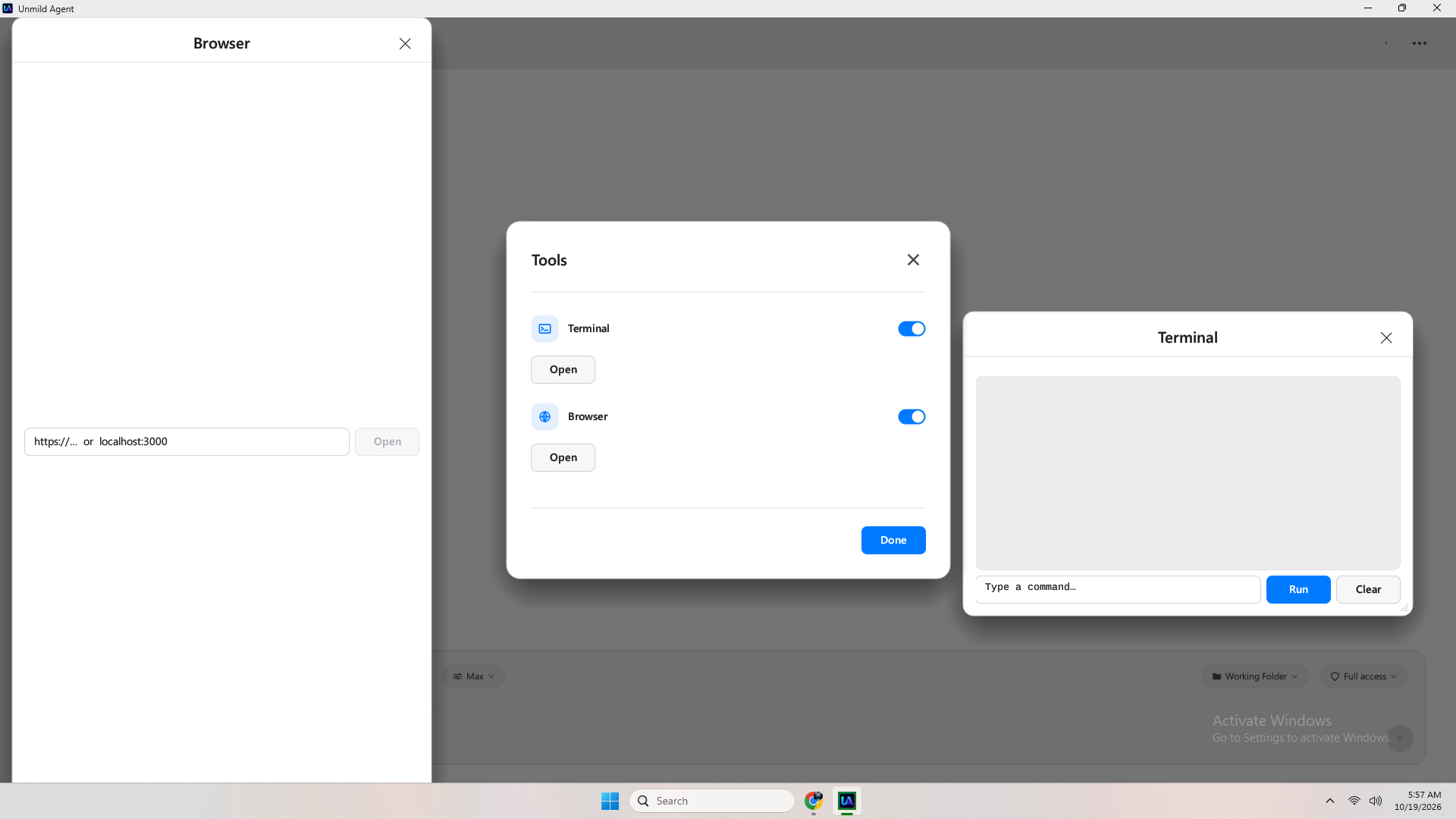Viewport: 1456px width, 819px height.
Task: Click Run in the Terminal panel
Action: 1298,589
